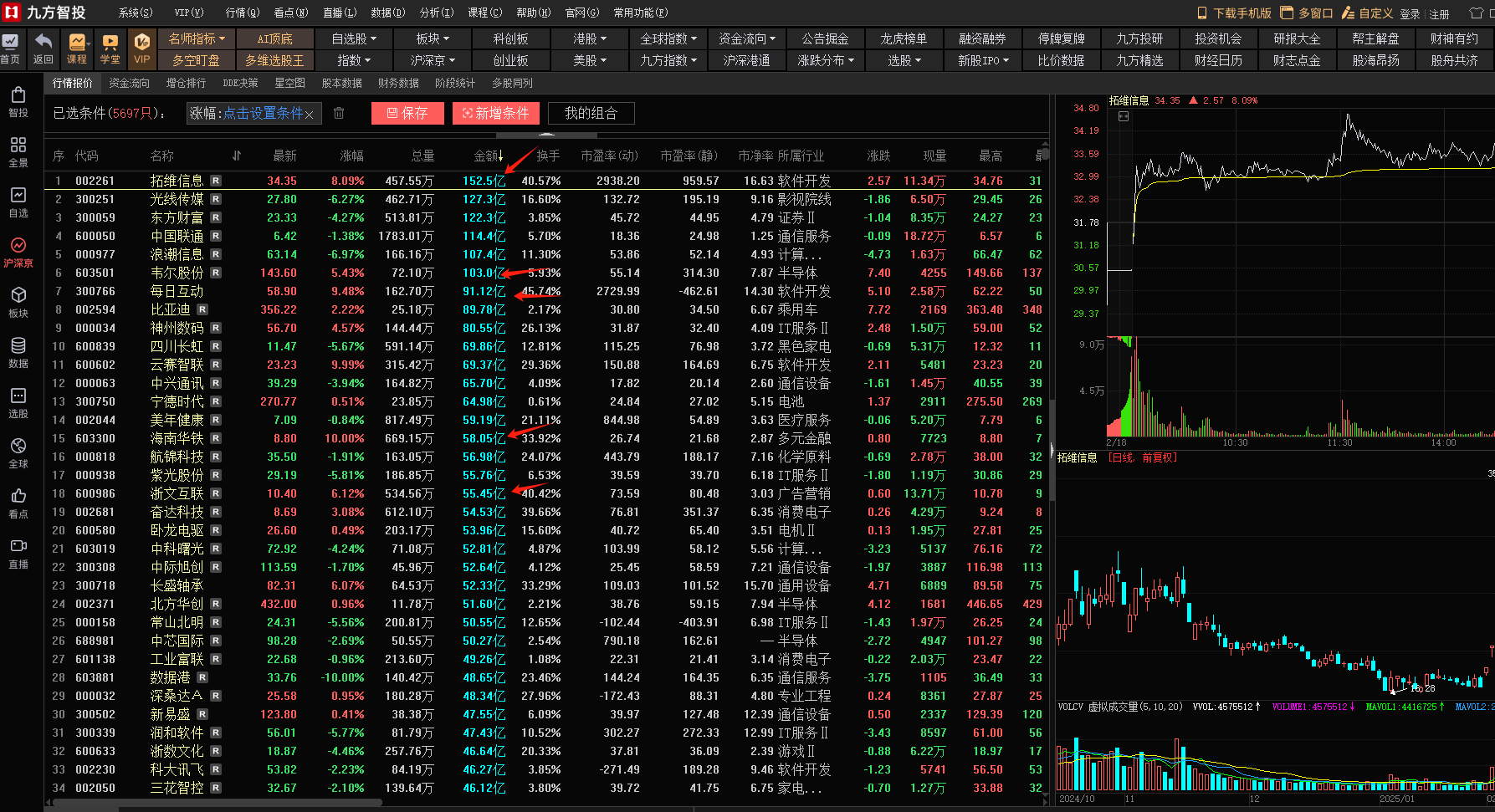Expand the 自选股 dropdown
1495x812 pixels.
click(x=354, y=38)
